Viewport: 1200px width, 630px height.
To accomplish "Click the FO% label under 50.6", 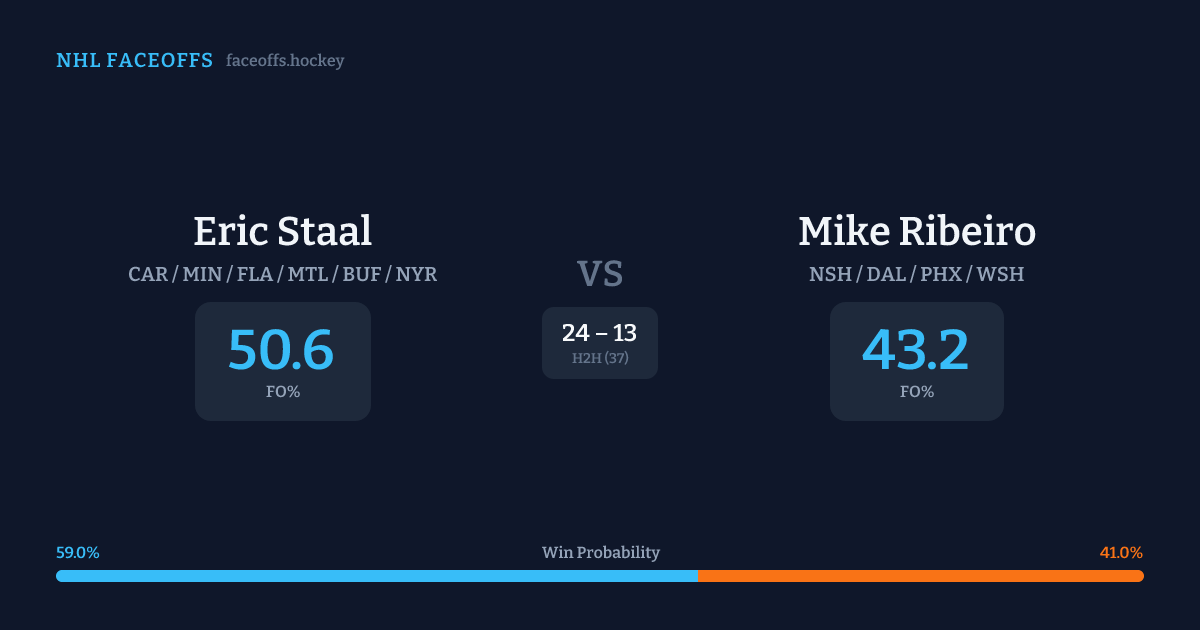I will pos(282,392).
